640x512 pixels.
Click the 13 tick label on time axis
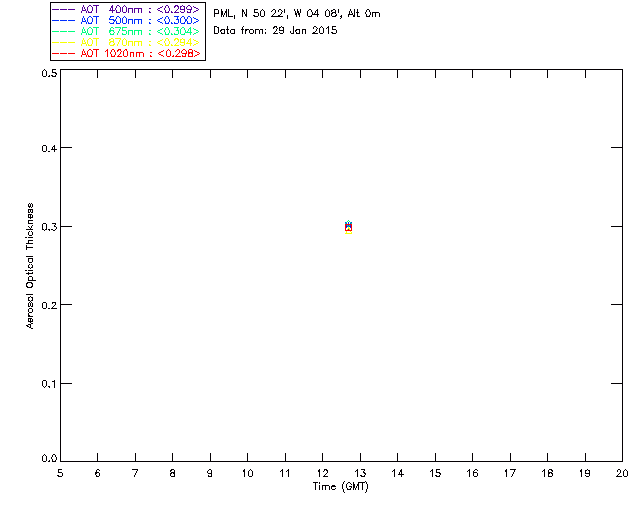click(360, 474)
